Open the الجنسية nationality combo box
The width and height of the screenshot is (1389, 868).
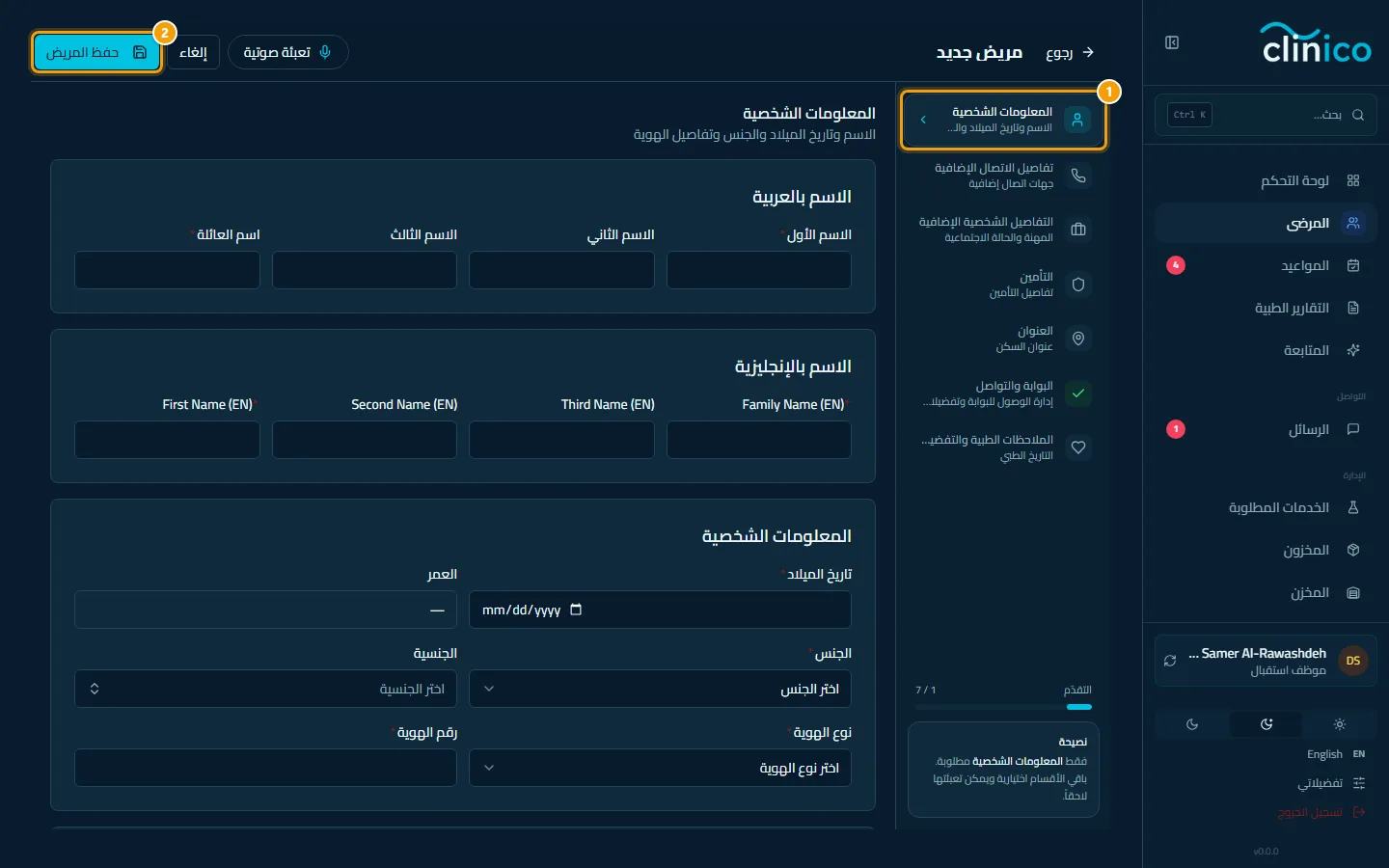265,689
